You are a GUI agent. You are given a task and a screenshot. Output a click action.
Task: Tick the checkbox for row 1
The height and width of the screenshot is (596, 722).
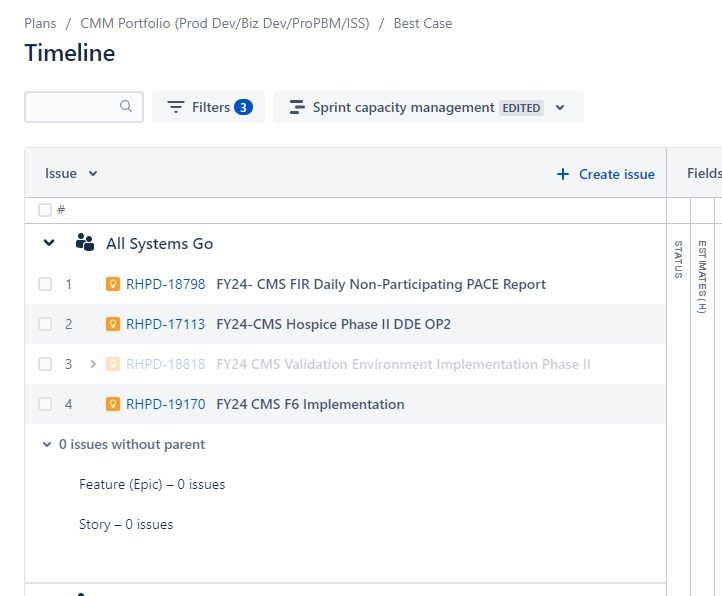45,284
